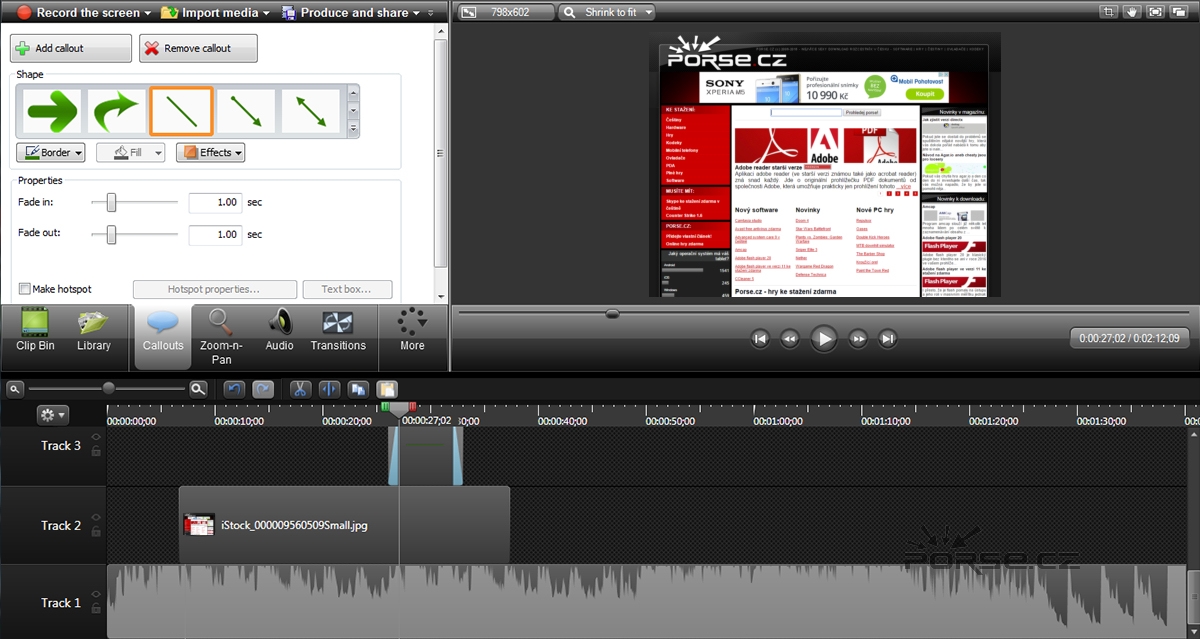Toggle the Track 1 lock
The width and height of the screenshot is (1200, 639).
[96, 608]
